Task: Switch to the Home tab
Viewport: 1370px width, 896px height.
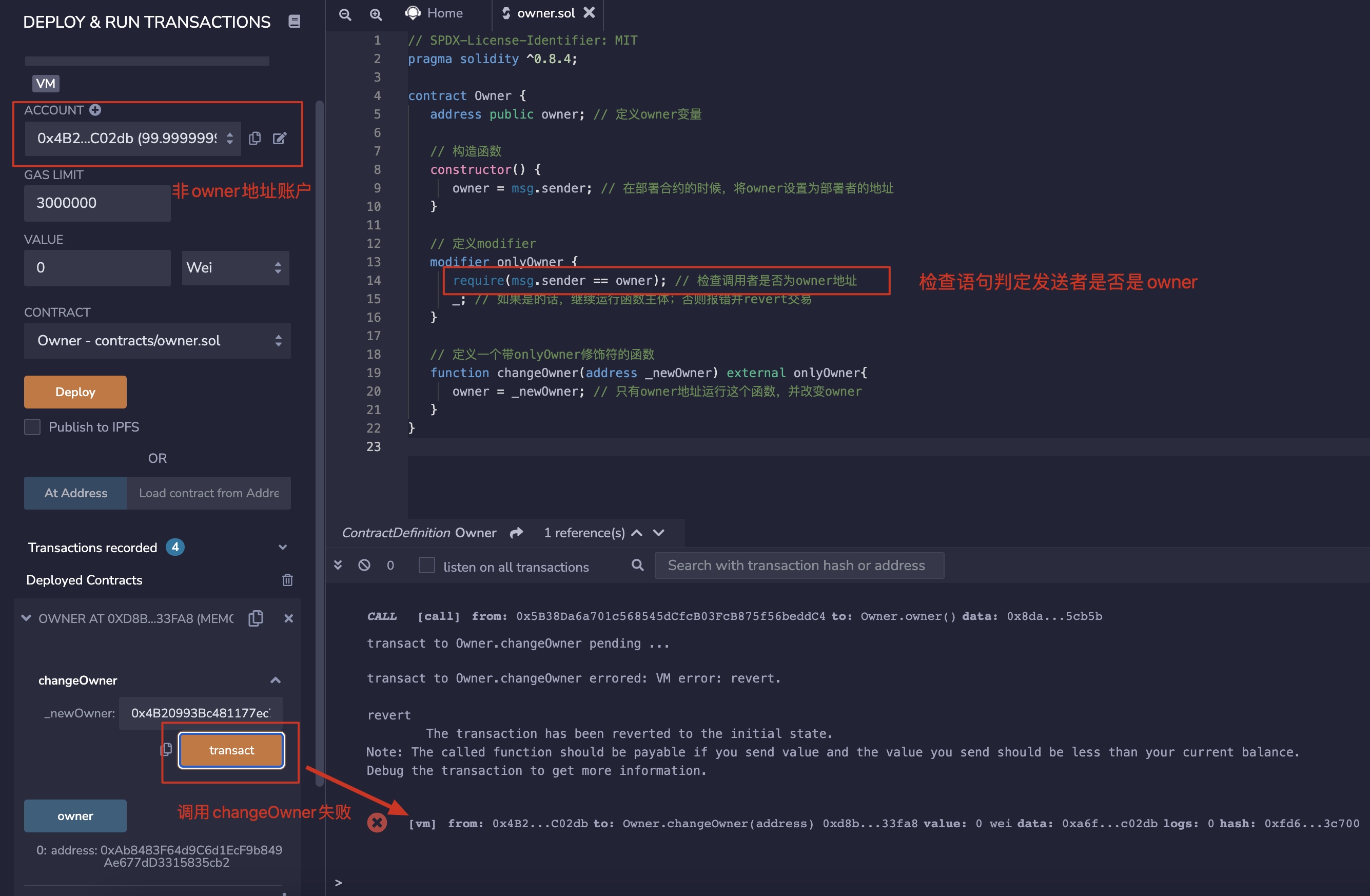Action: point(434,13)
